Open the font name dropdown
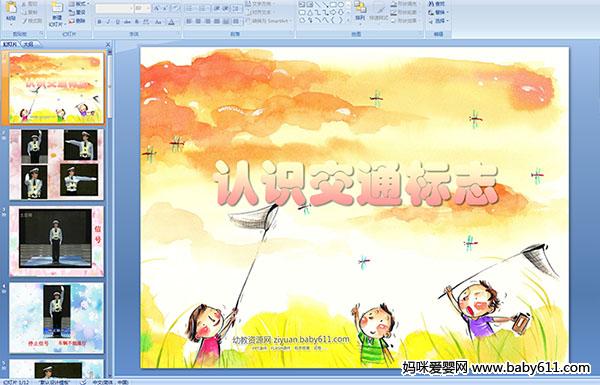Screen dimensions: 600x385 click(x=131, y=8)
